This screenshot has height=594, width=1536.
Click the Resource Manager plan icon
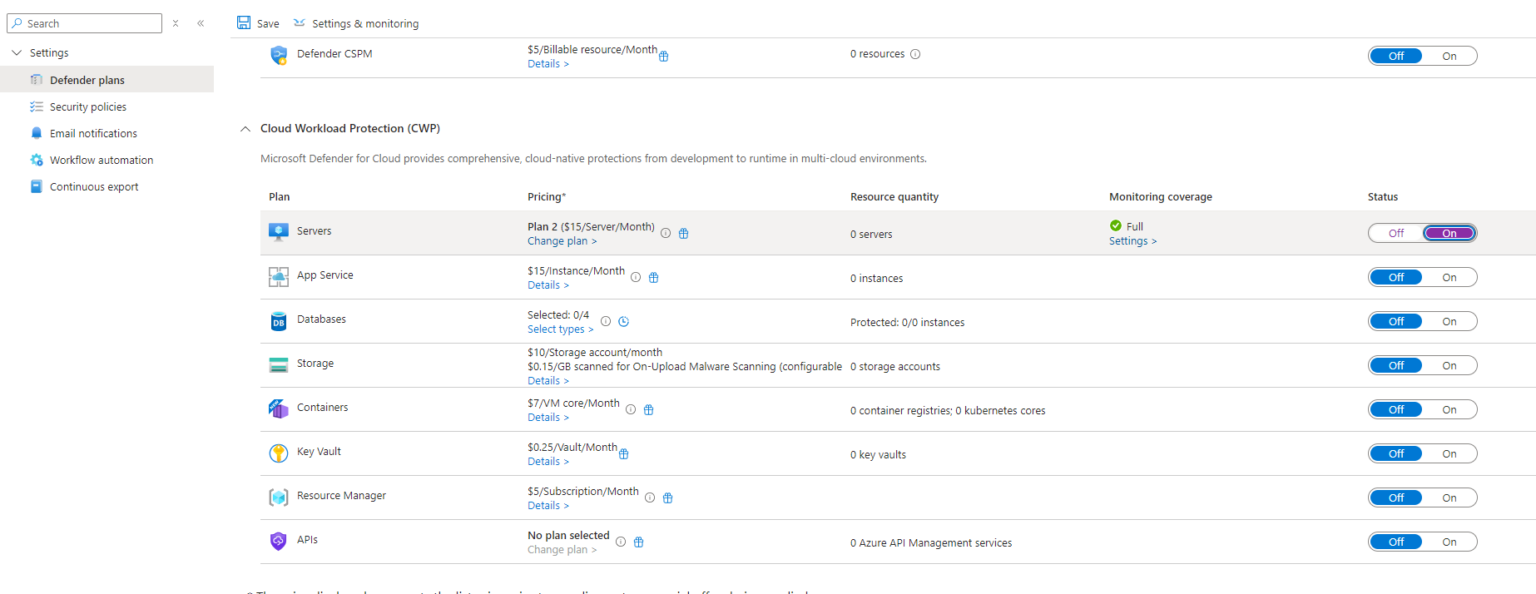point(279,496)
